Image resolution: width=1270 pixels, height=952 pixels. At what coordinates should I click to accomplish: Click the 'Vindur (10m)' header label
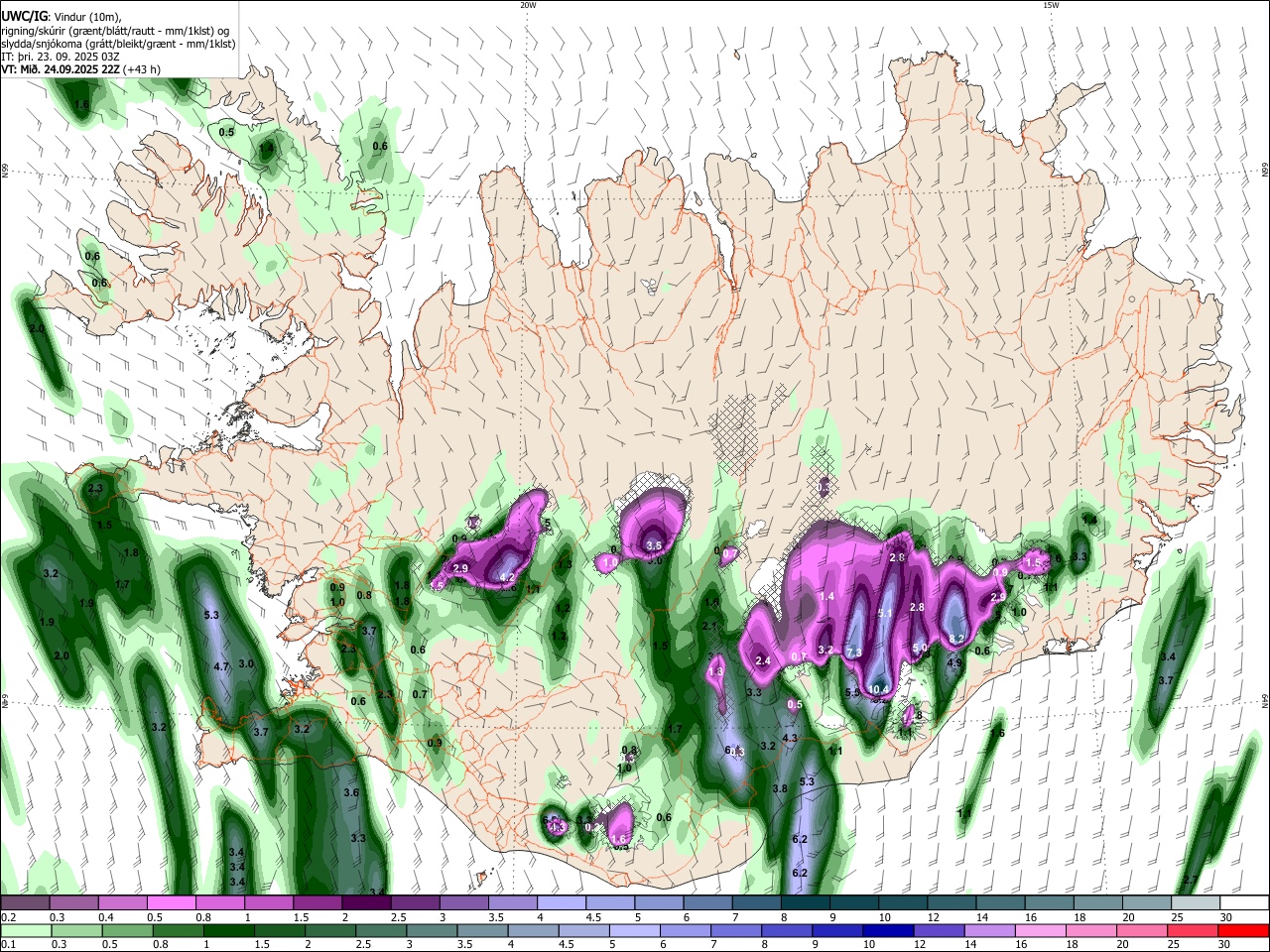pos(87,16)
